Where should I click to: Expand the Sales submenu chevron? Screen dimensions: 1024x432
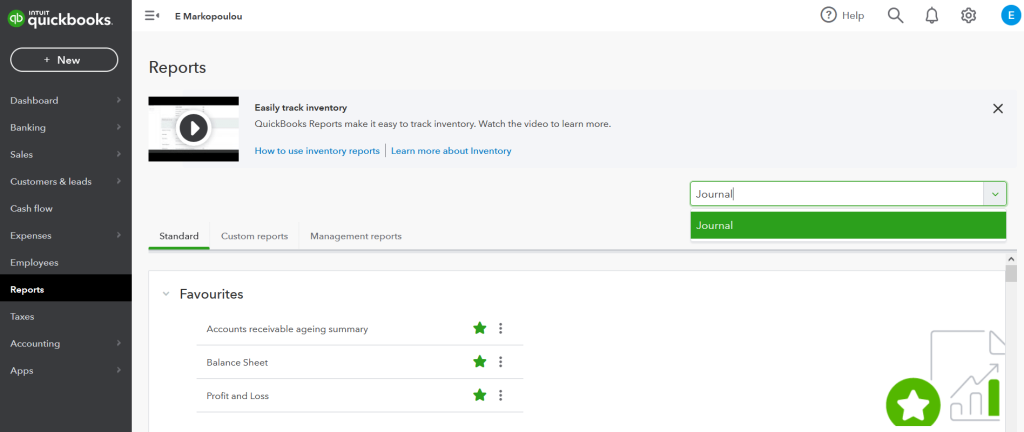point(118,155)
